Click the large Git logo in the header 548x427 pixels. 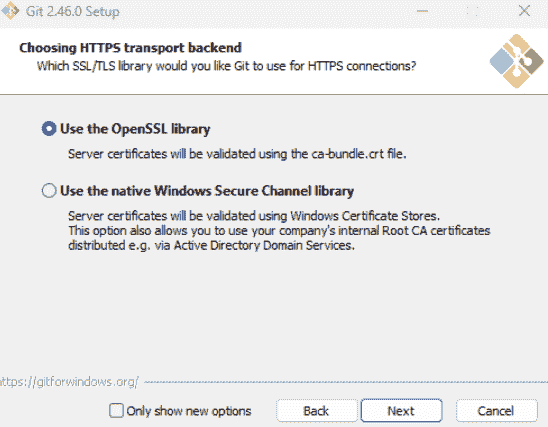517,61
